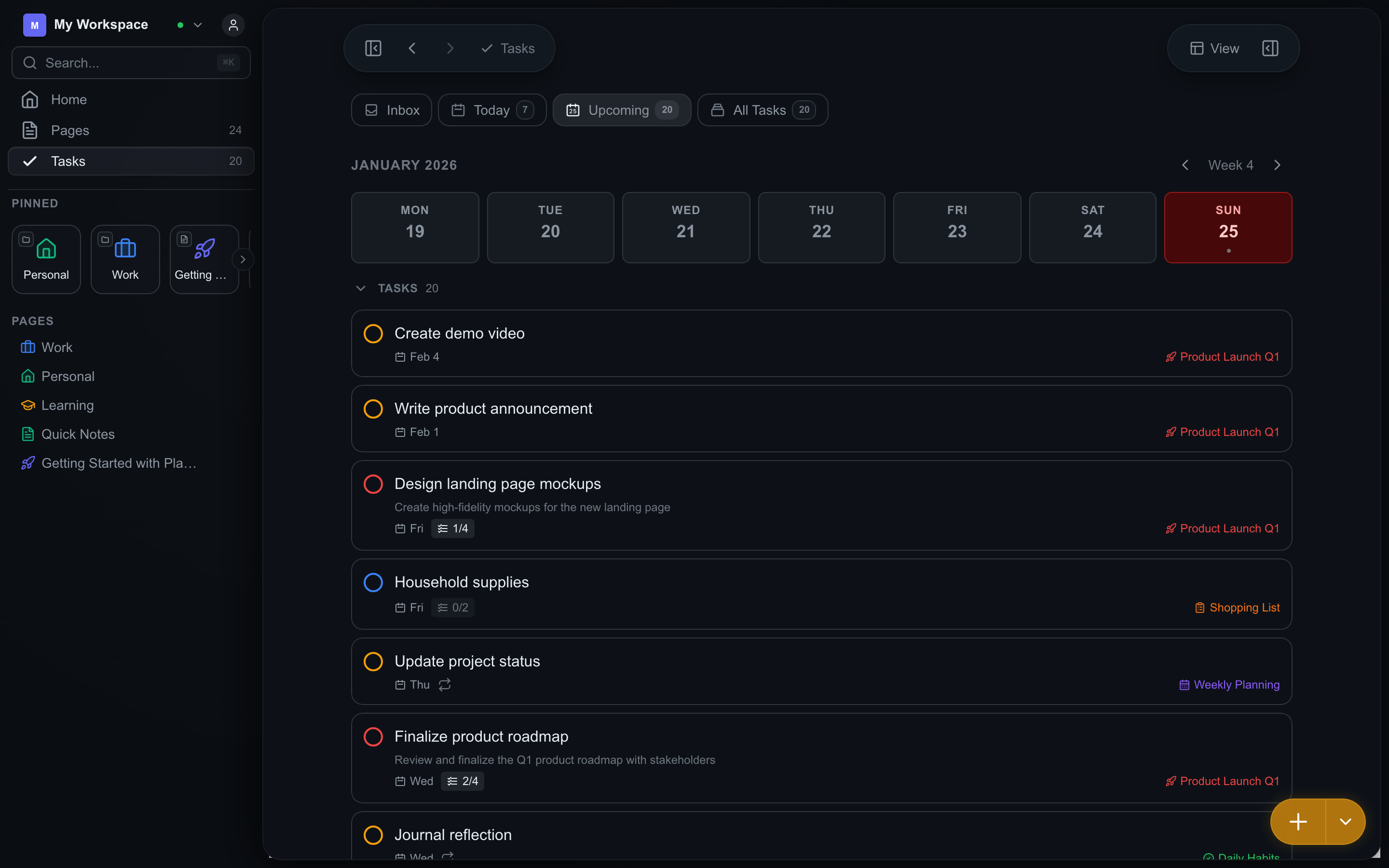1389x868 pixels.
Task: Open the rocket Getting Started pinned card
Action: 204,259
